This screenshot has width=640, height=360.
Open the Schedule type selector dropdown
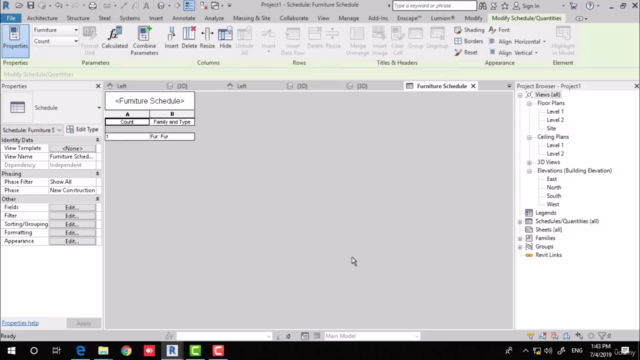click(99, 108)
